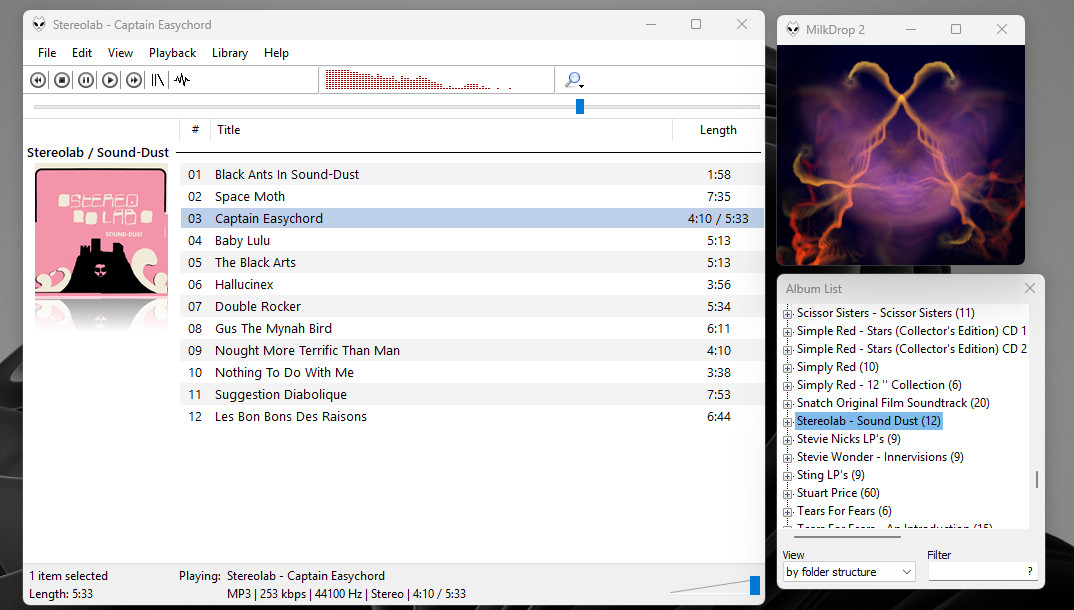
Task: Sort by the Length column header
Action: point(718,129)
